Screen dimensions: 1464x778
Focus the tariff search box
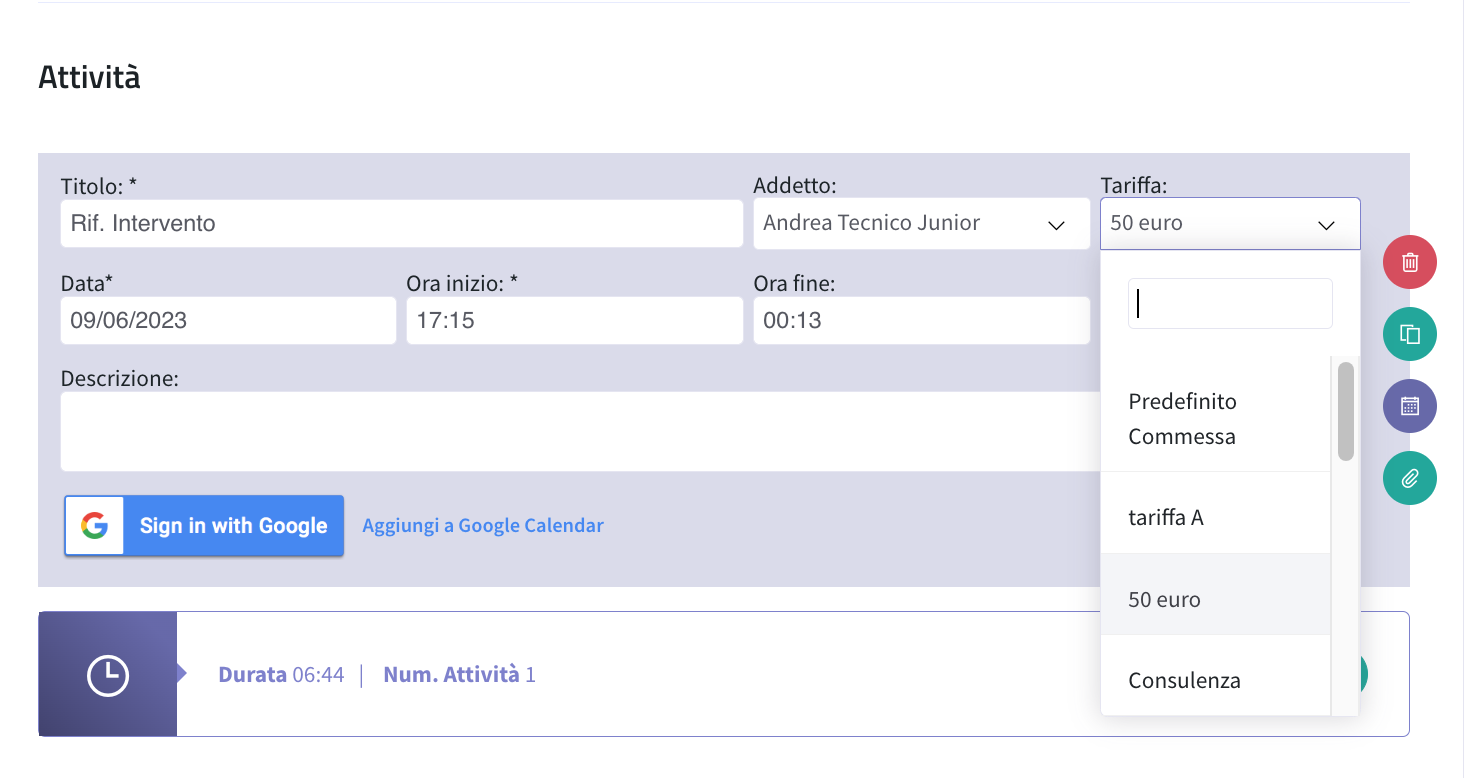click(1230, 303)
